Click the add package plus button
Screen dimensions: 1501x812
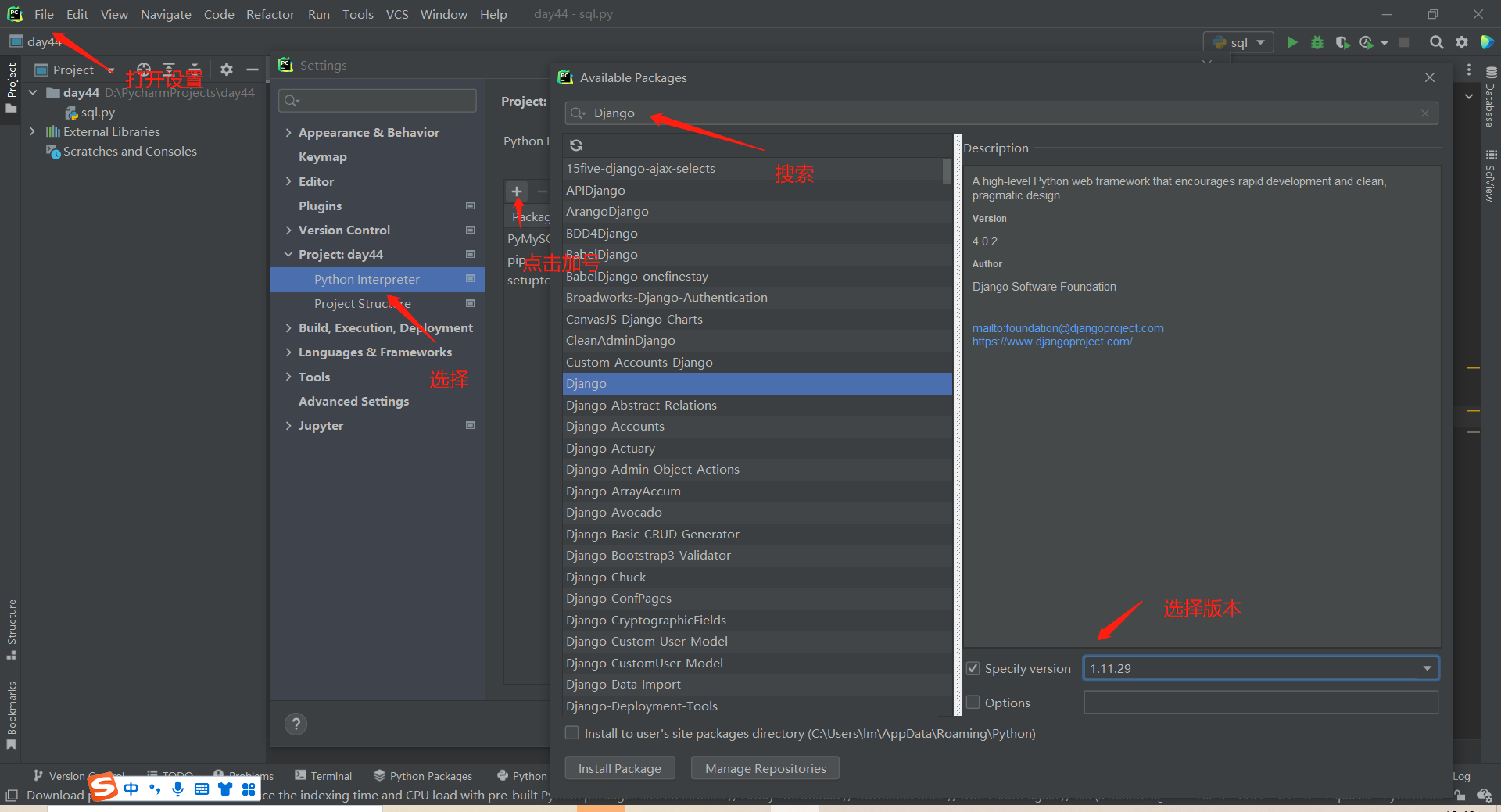click(x=517, y=191)
